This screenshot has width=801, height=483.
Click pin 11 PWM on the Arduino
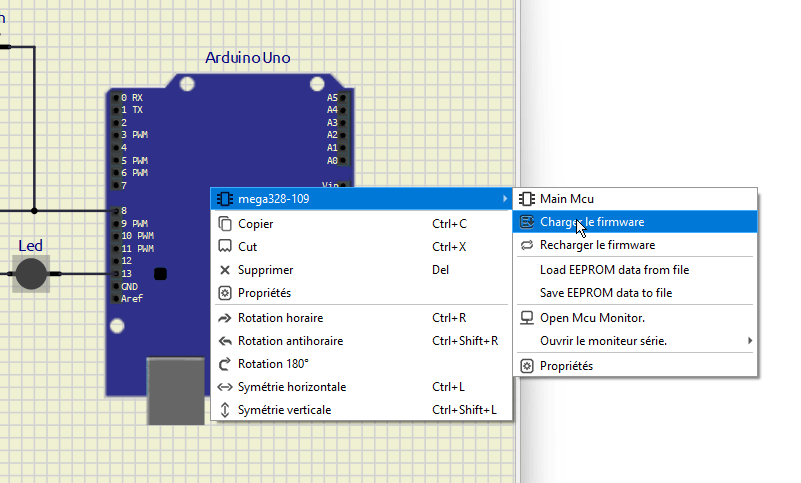pos(116,248)
